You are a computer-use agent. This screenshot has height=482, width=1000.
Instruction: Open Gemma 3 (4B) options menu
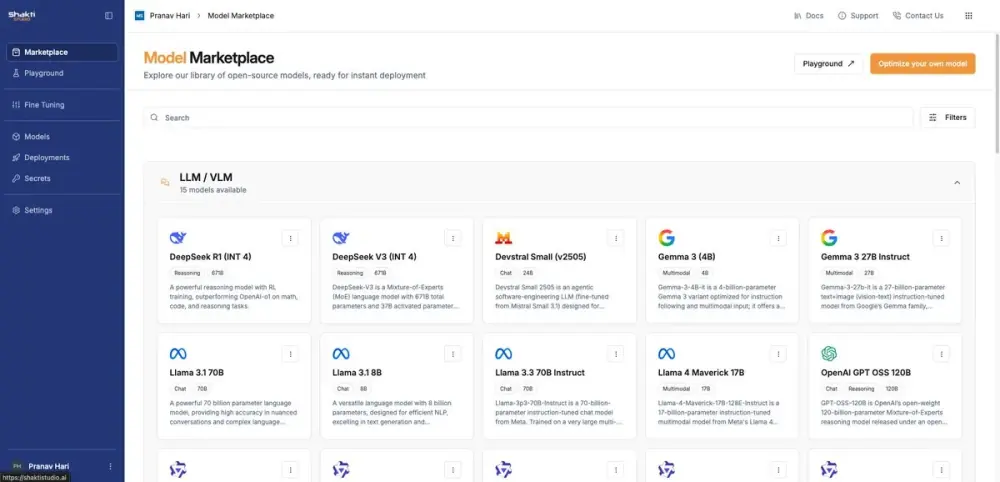click(778, 238)
